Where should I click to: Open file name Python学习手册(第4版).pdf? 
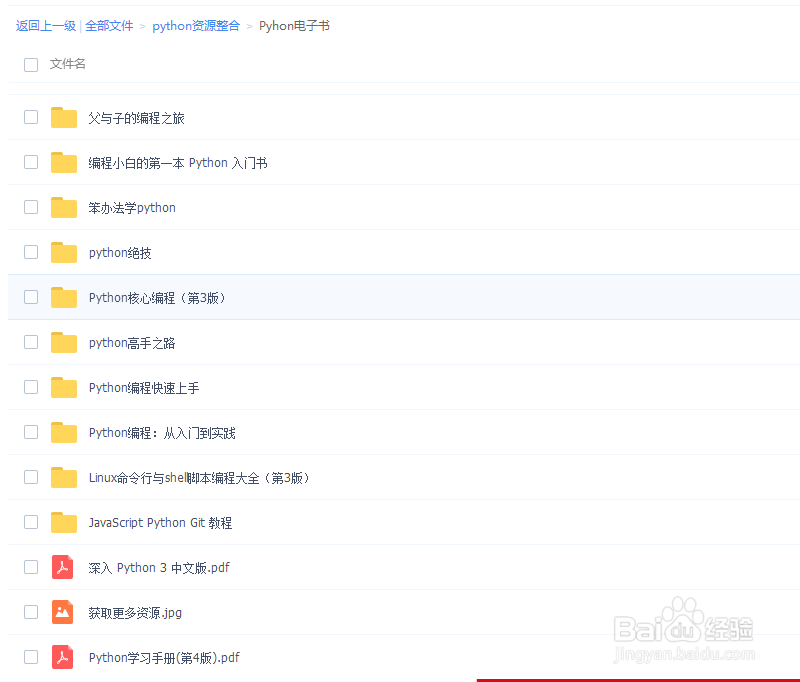[164, 658]
